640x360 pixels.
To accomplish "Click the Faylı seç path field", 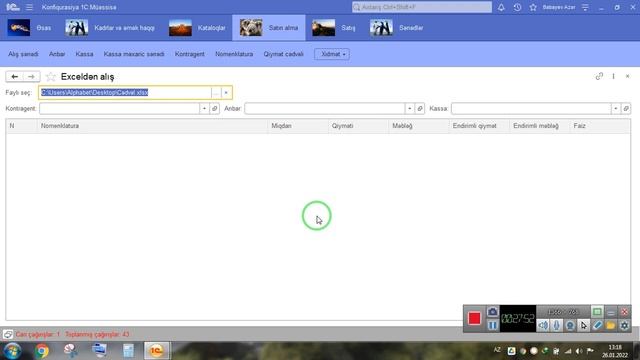I will pos(125,93).
